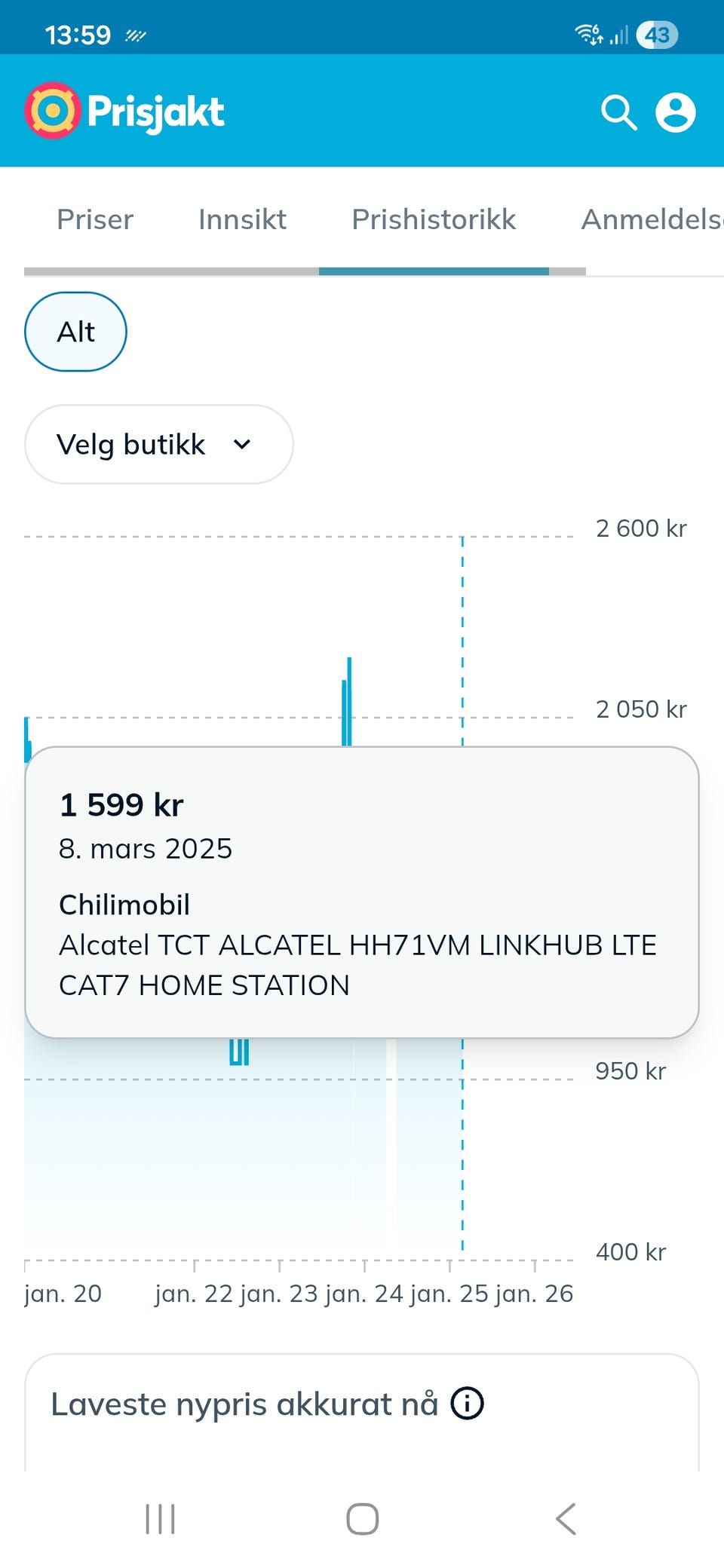Open the search magnifier icon
Screen dimensions: 724x1568
click(x=618, y=112)
